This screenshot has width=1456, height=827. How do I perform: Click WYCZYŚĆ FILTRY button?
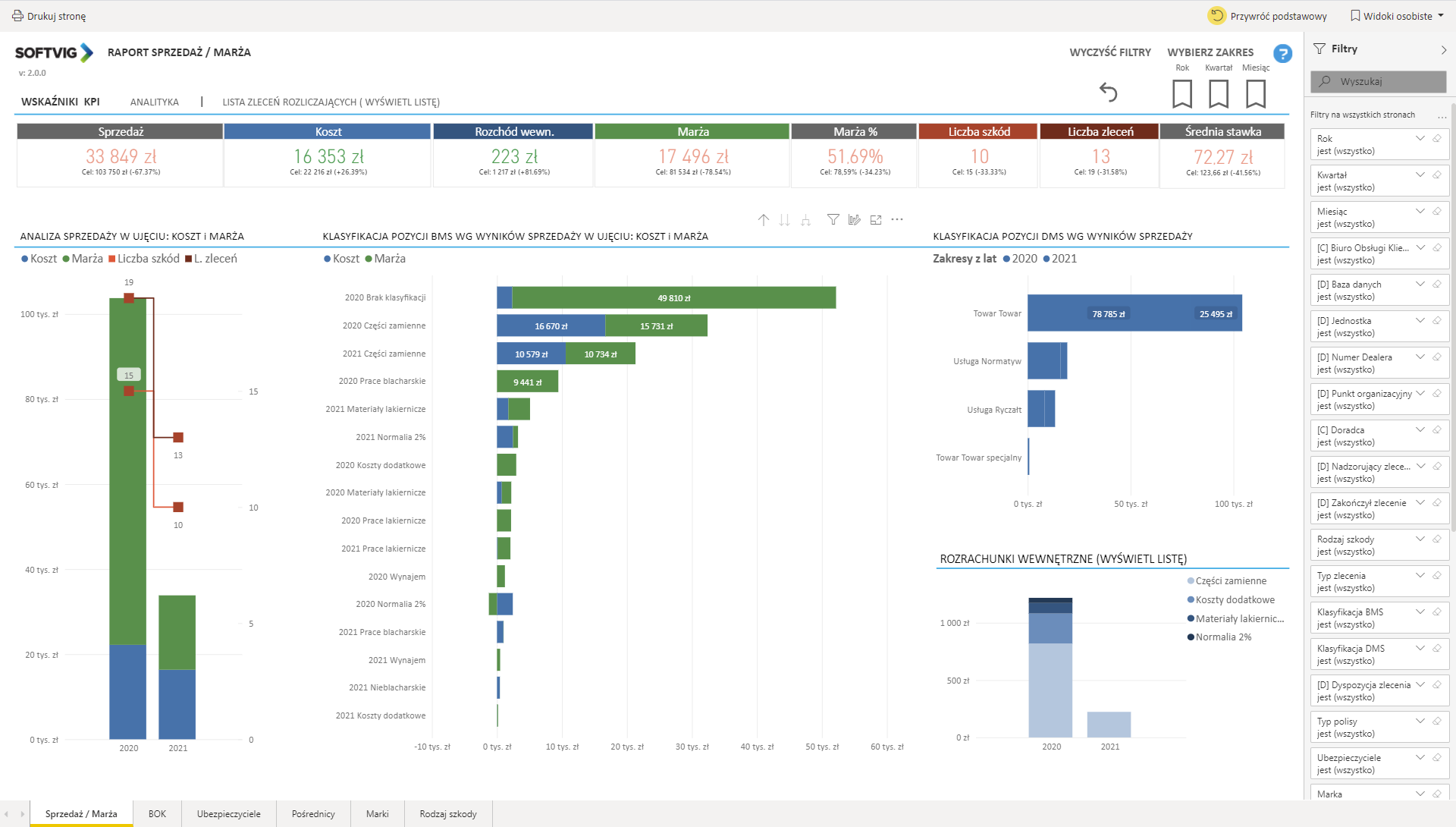point(1109,52)
